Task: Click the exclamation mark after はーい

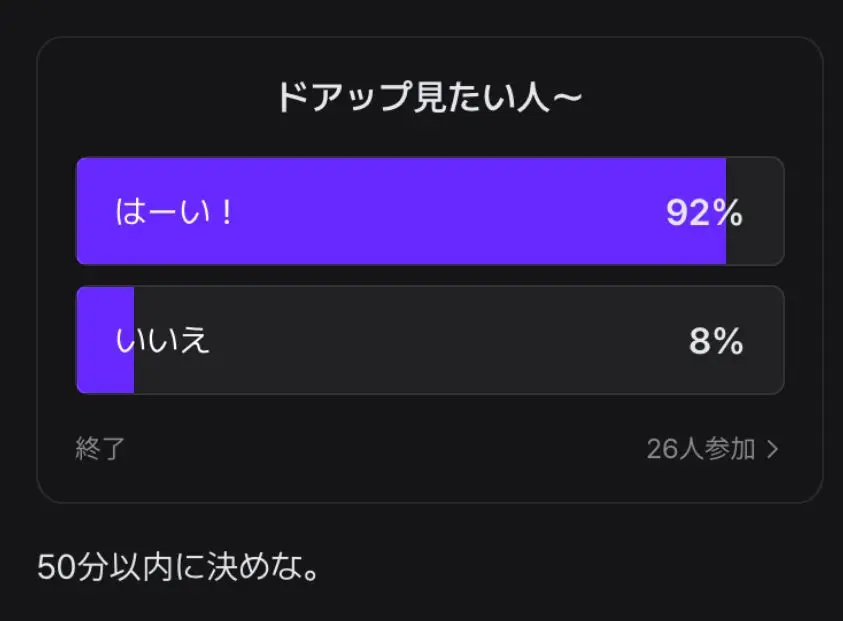Action: [x=227, y=212]
